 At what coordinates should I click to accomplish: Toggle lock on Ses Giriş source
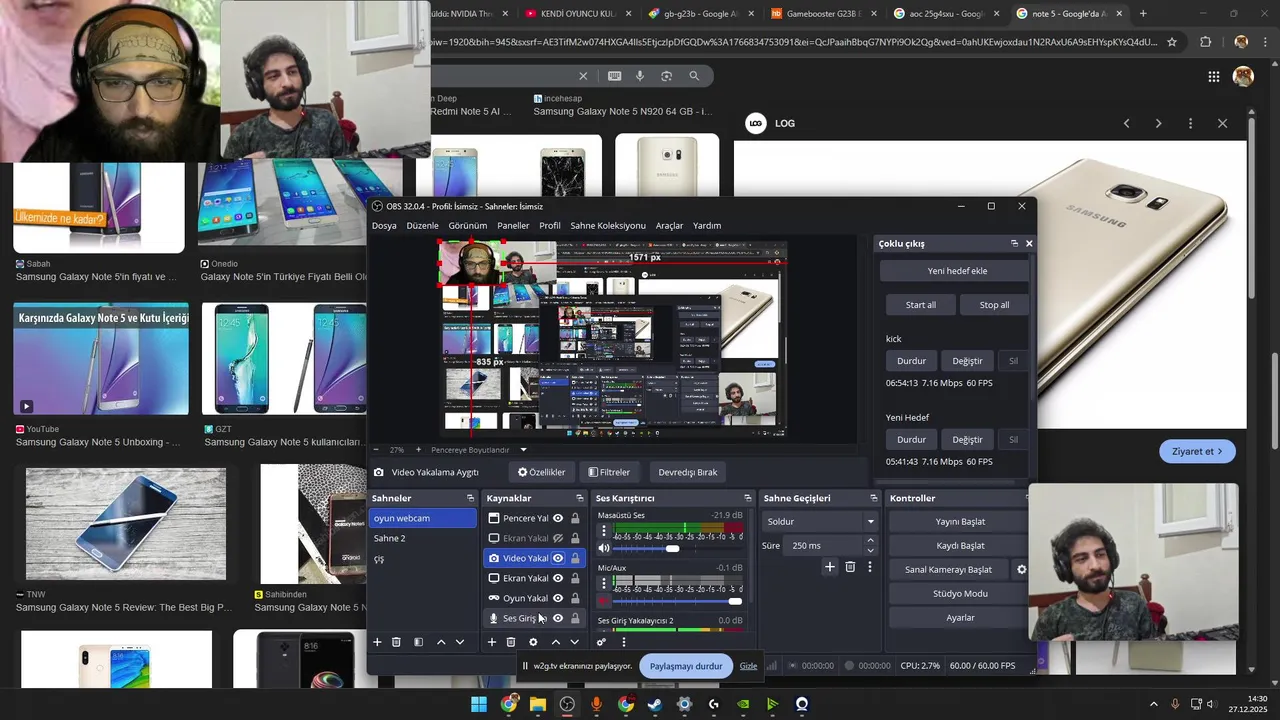575,618
